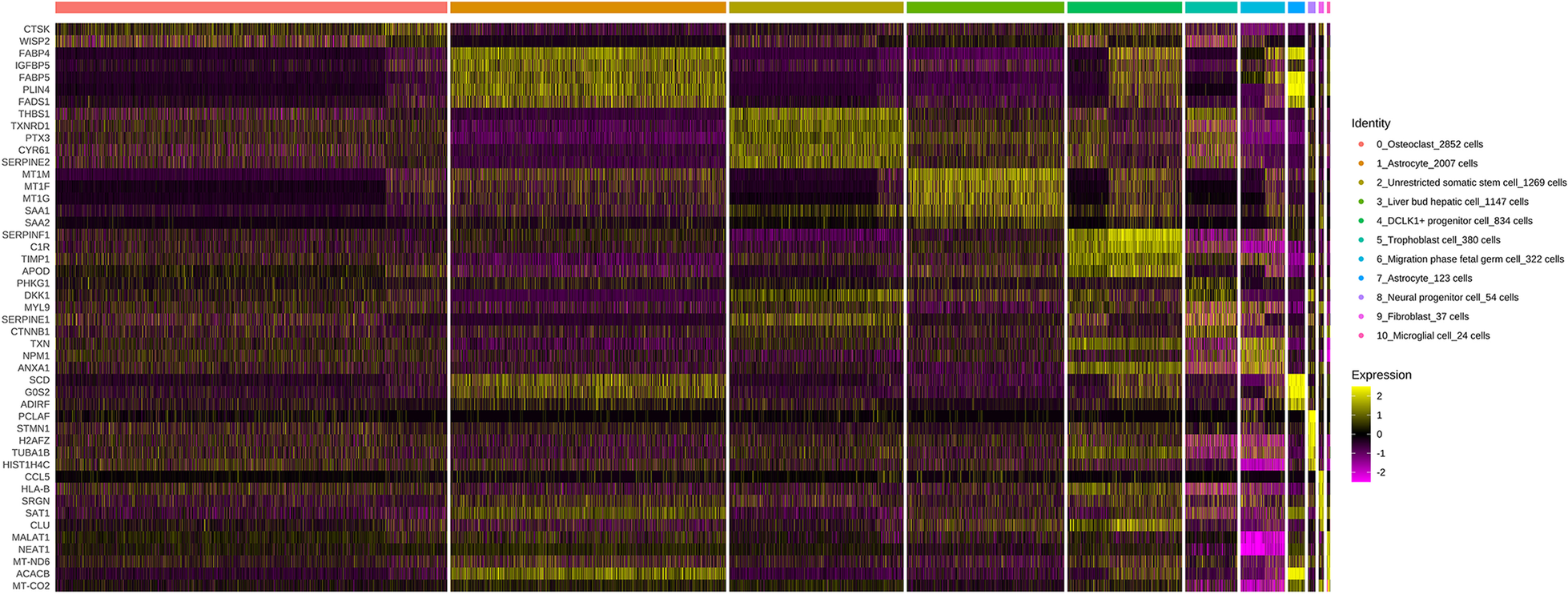The image size is (1568, 594).
Task: Click the DKK1 gene row label
Action: [x=37, y=295]
